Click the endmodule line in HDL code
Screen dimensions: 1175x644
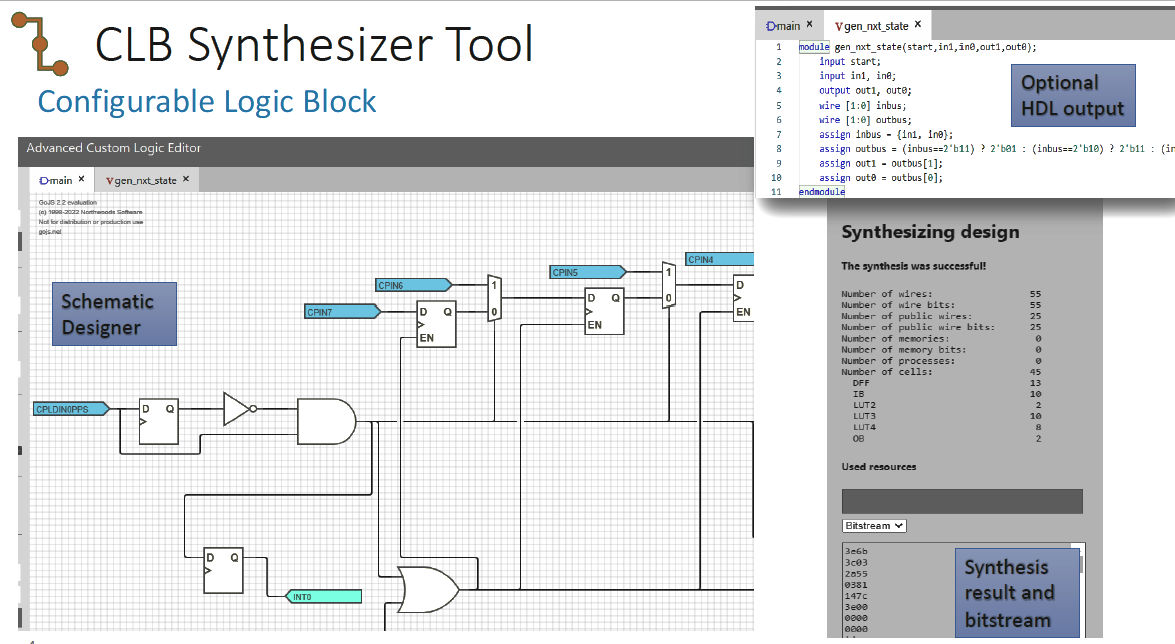coord(822,191)
